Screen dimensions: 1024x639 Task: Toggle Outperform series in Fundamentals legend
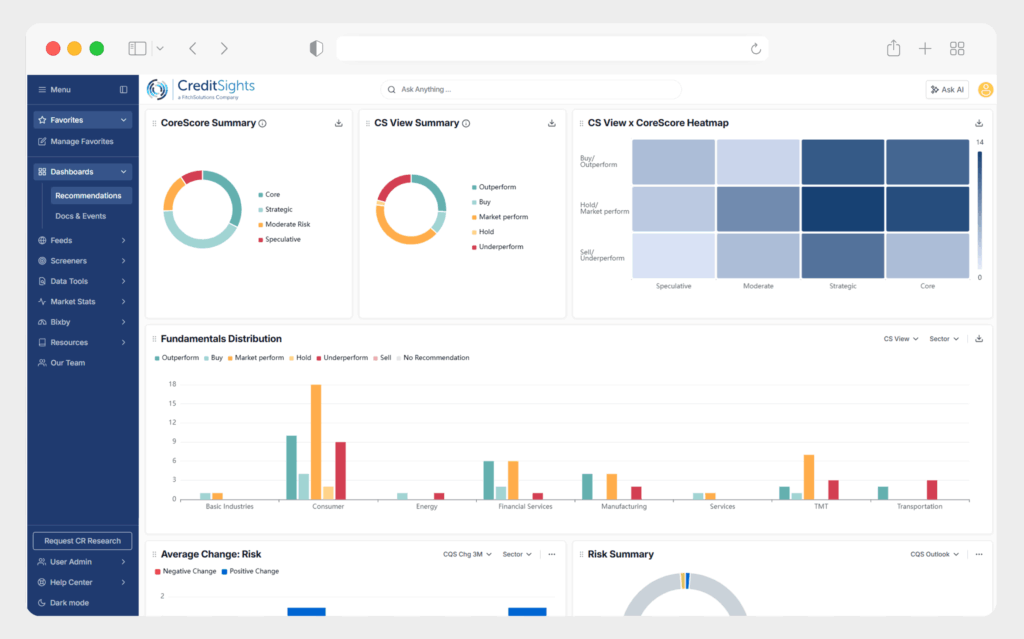coord(176,358)
